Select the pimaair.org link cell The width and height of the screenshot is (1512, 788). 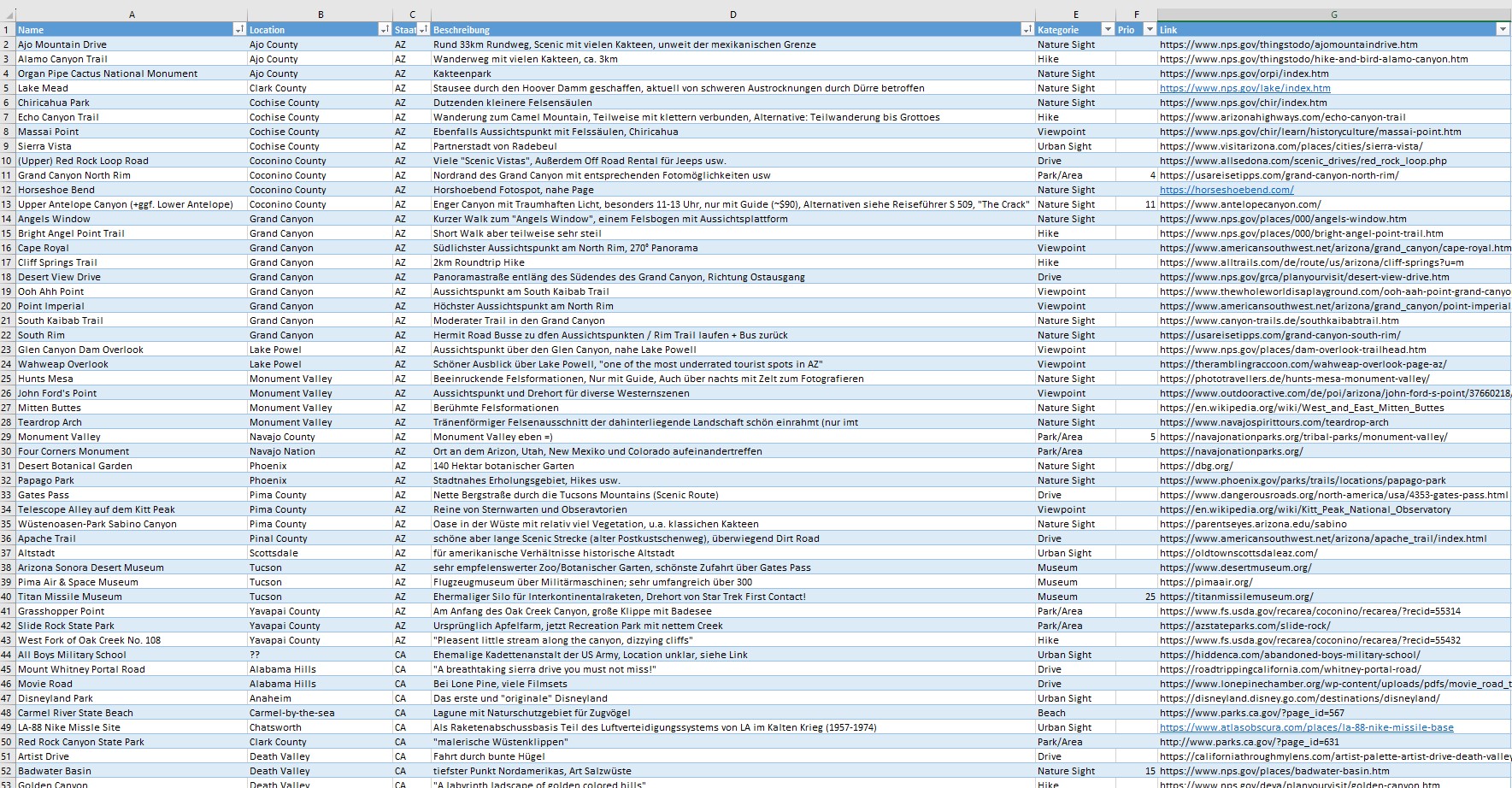1333,582
